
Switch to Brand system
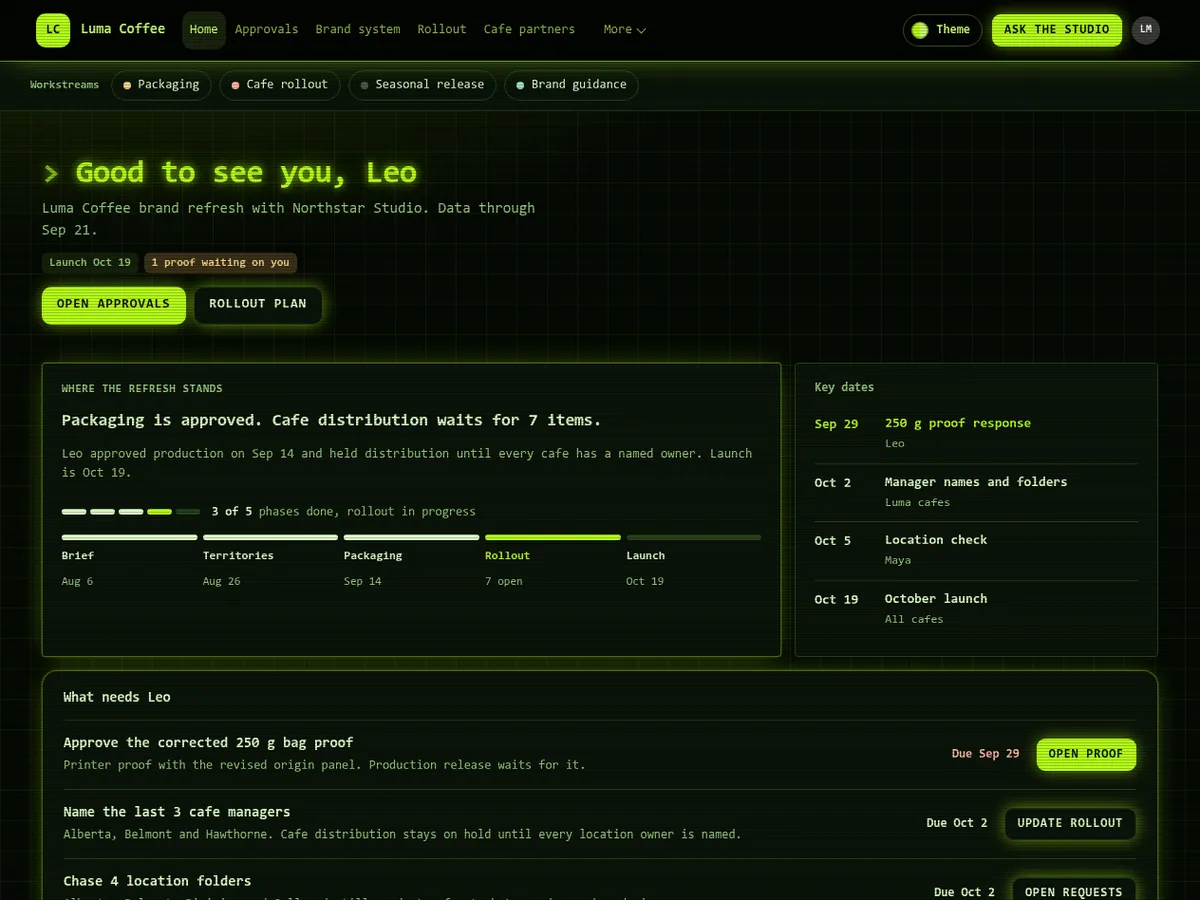click(x=358, y=29)
